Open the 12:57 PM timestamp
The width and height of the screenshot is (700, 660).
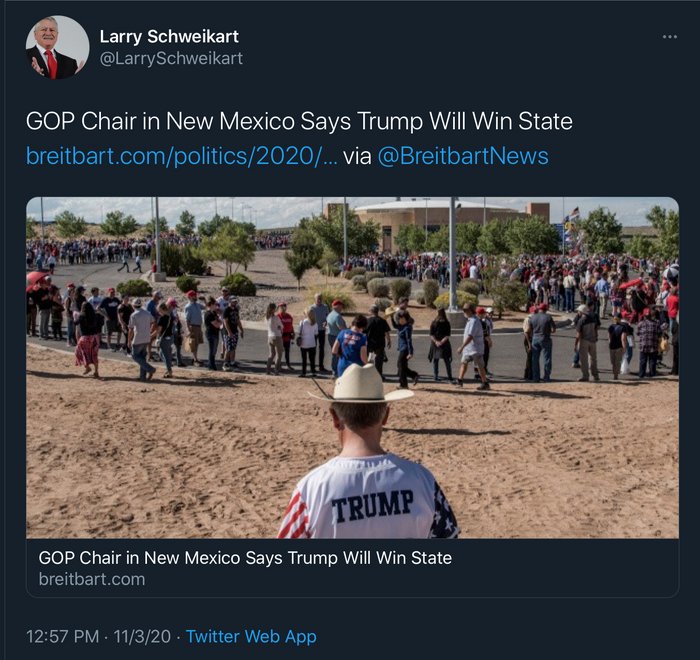[62, 636]
